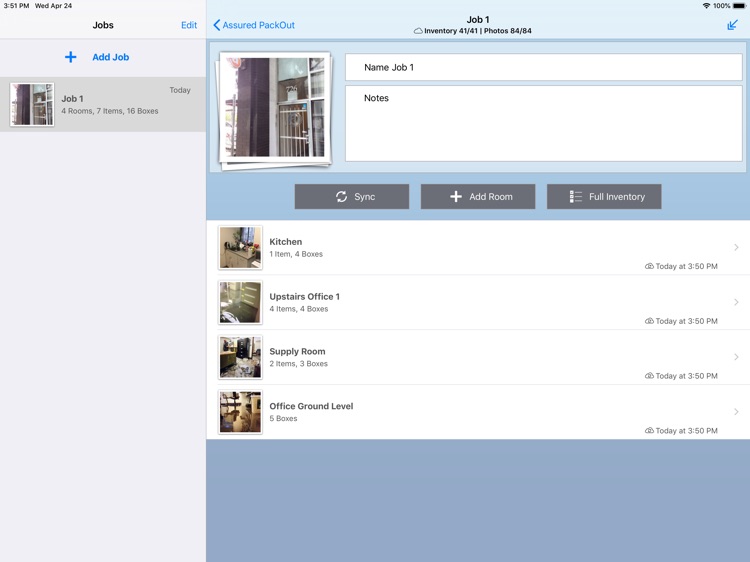Screen dimensions: 750x562
Task: Select the Upstairs Office 1 title
Action: click(x=304, y=297)
